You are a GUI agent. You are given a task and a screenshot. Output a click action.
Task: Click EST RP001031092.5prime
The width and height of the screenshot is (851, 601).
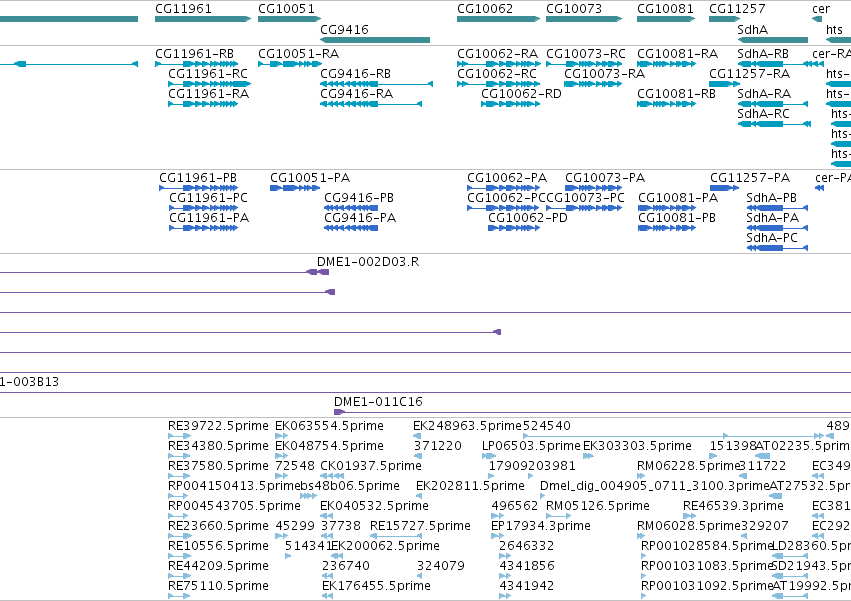[644, 596]
